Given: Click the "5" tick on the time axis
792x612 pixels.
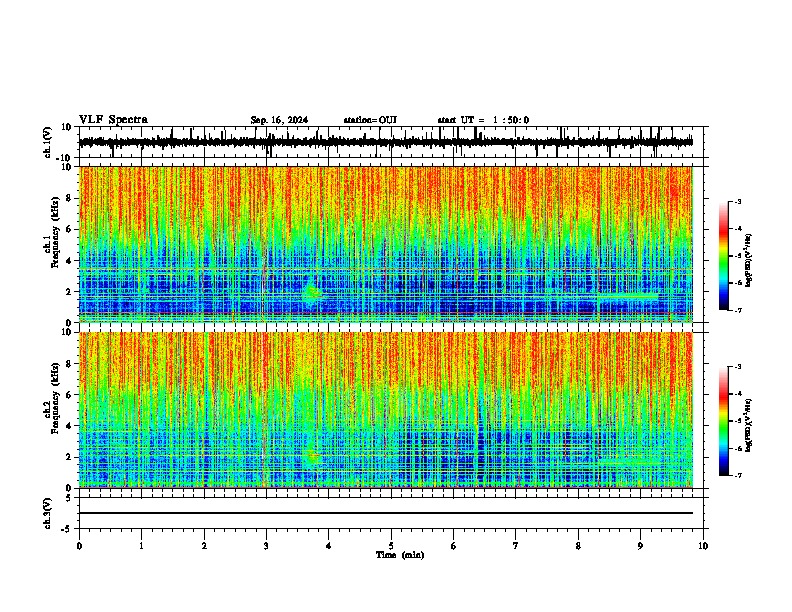Looking at the screenshot, I should pos(391,546).
